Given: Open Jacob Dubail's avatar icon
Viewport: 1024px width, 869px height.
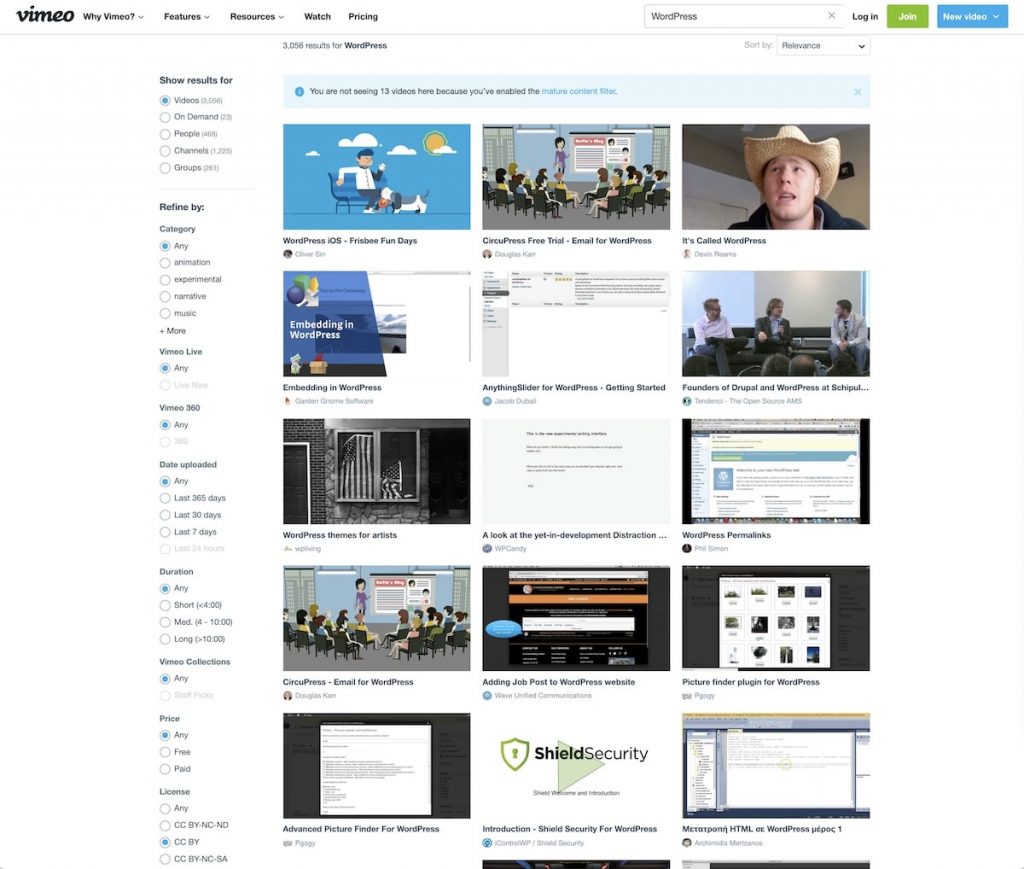Looking at the screenshot, I should coord(487,401).
